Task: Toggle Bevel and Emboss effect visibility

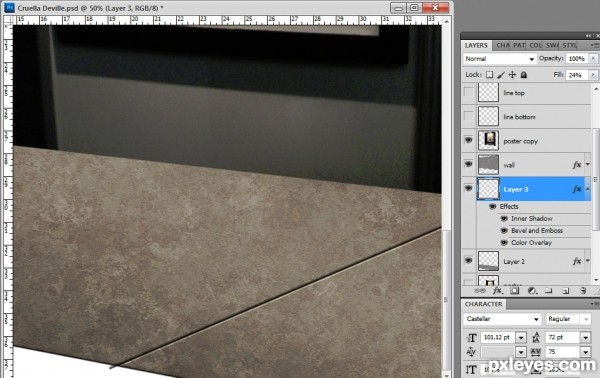Action: click(x=504, y=231)
